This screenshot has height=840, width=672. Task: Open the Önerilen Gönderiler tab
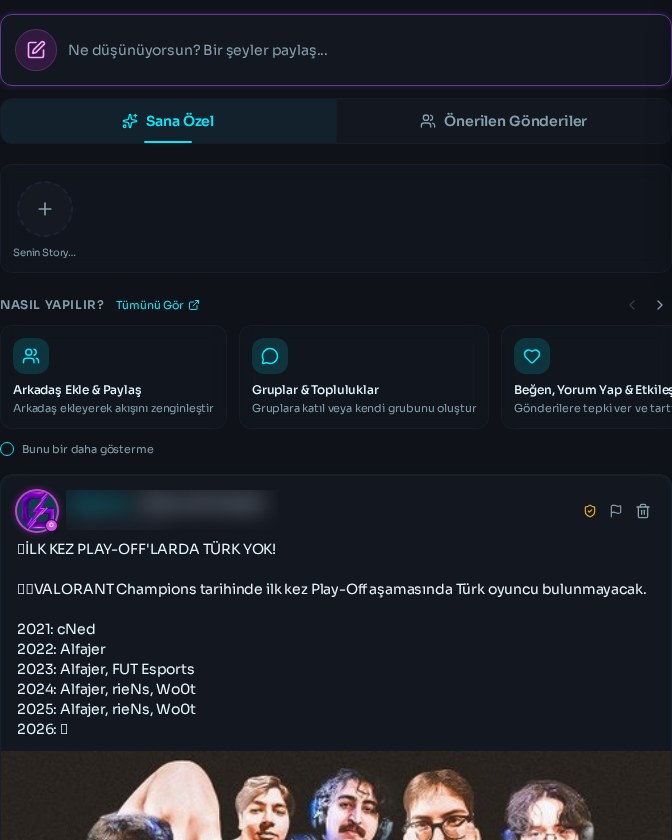504,121
